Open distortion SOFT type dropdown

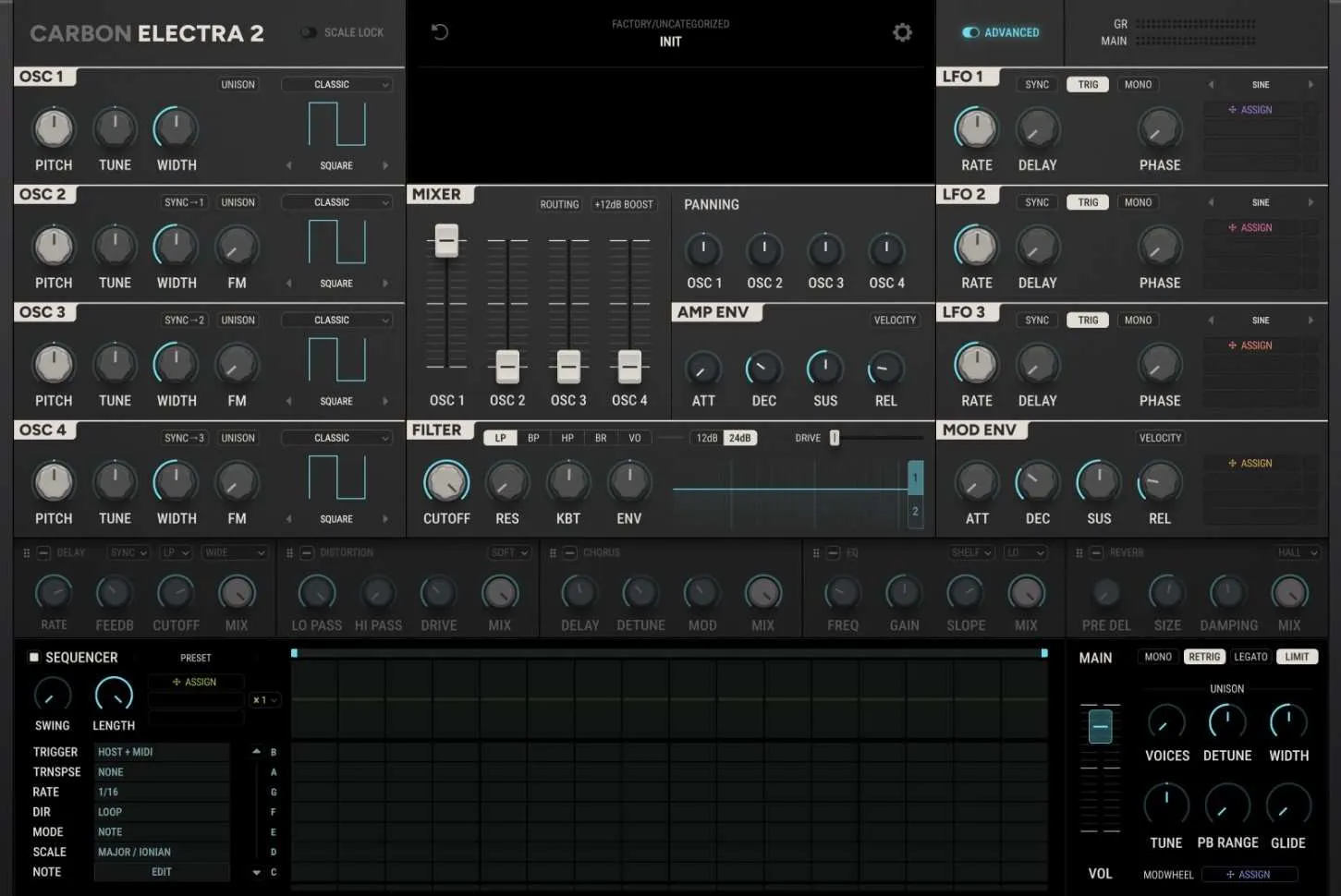tap(510, 552)
